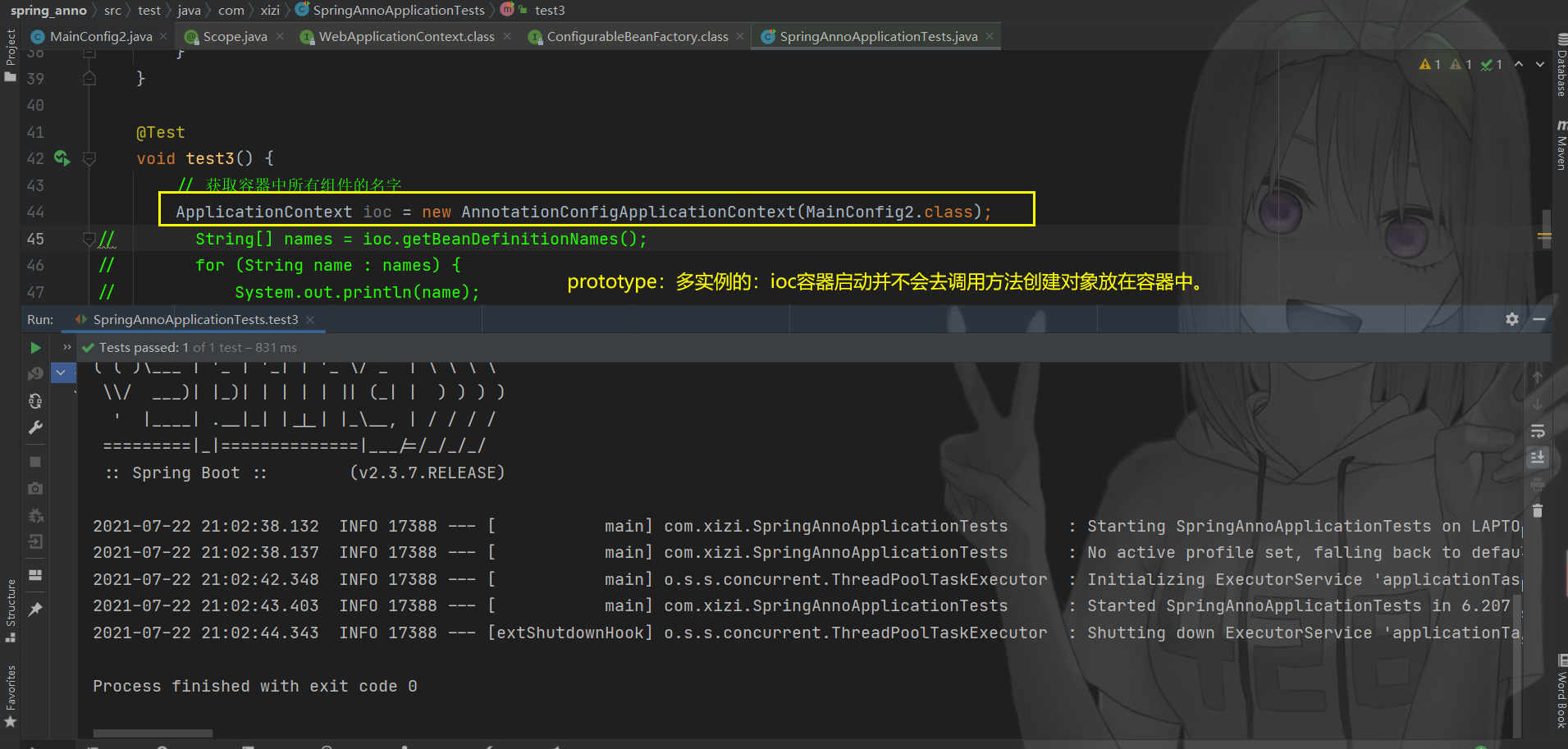Viewport: 1568px width, 749px height.
Task: Click the yellow warning stripe marker
Action: [1544, 236]
